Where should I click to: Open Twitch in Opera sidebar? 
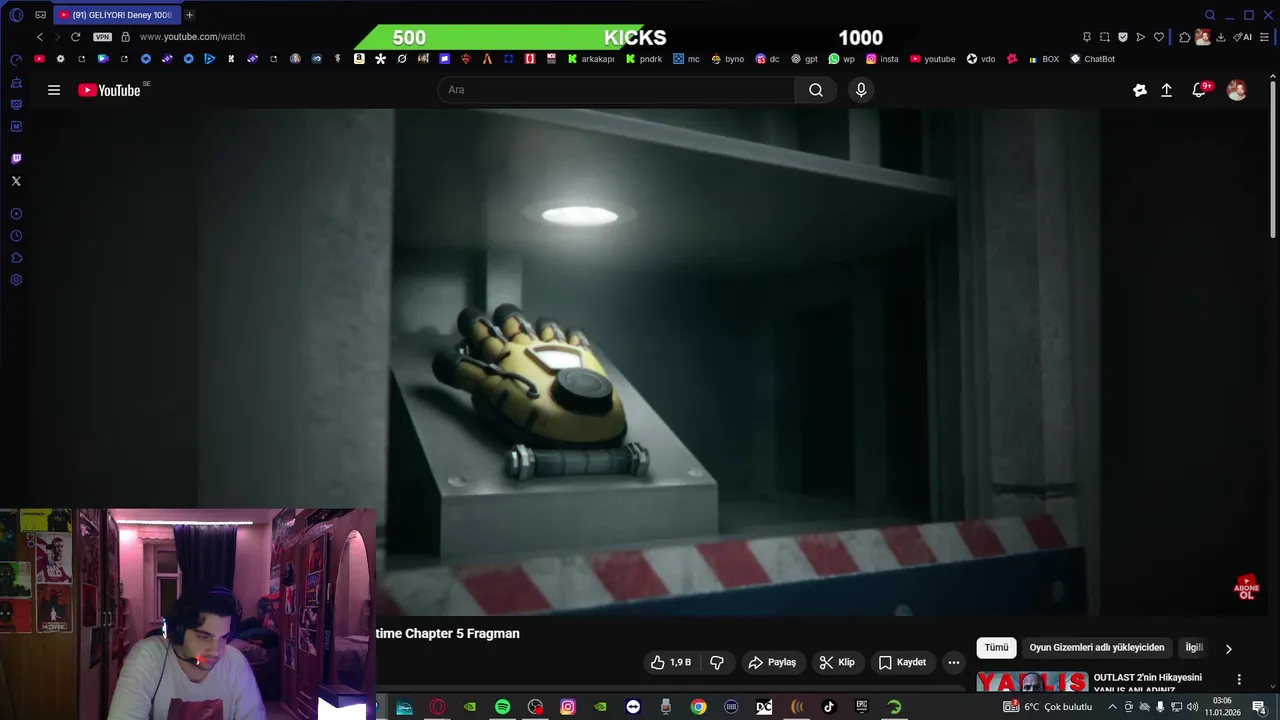[16, 158]
